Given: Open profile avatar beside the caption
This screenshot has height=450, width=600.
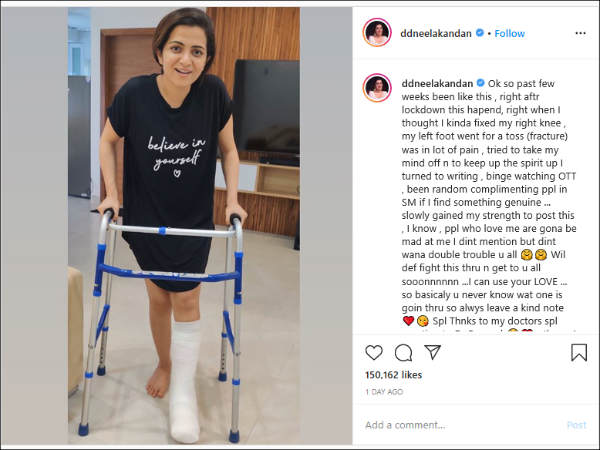Looking at the screenshot, I should coord(377,88).
